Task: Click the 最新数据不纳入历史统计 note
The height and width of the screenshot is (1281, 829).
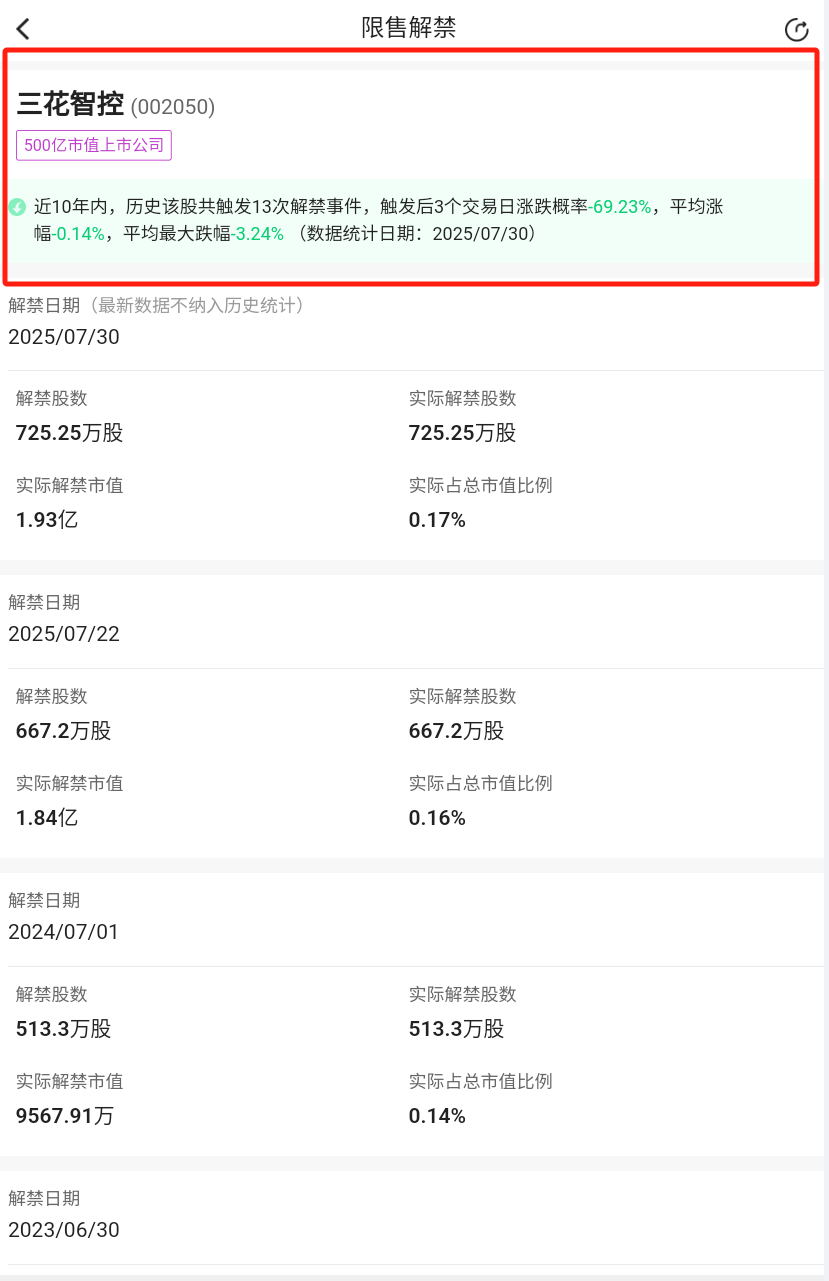Action: [192, 305]
